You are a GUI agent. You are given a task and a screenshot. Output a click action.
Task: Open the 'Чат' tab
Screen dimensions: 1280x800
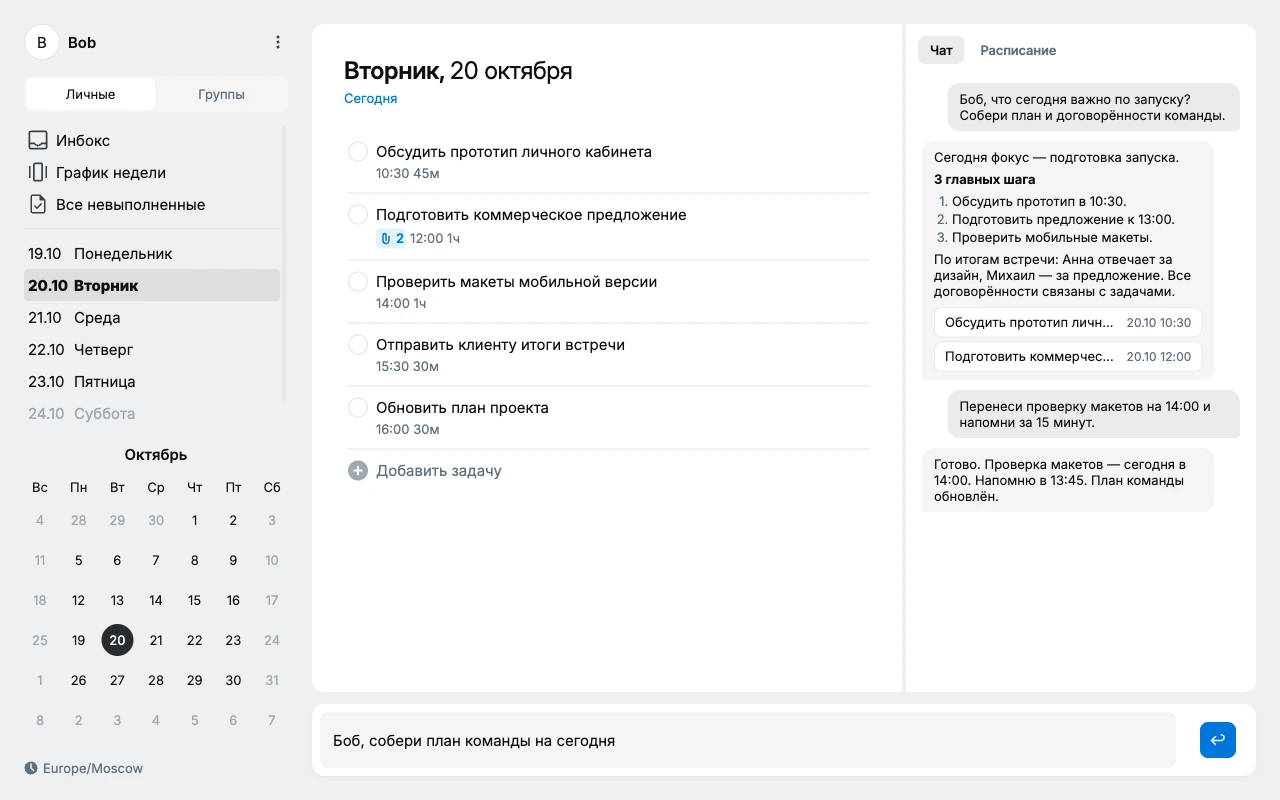[x=941, y=50]
